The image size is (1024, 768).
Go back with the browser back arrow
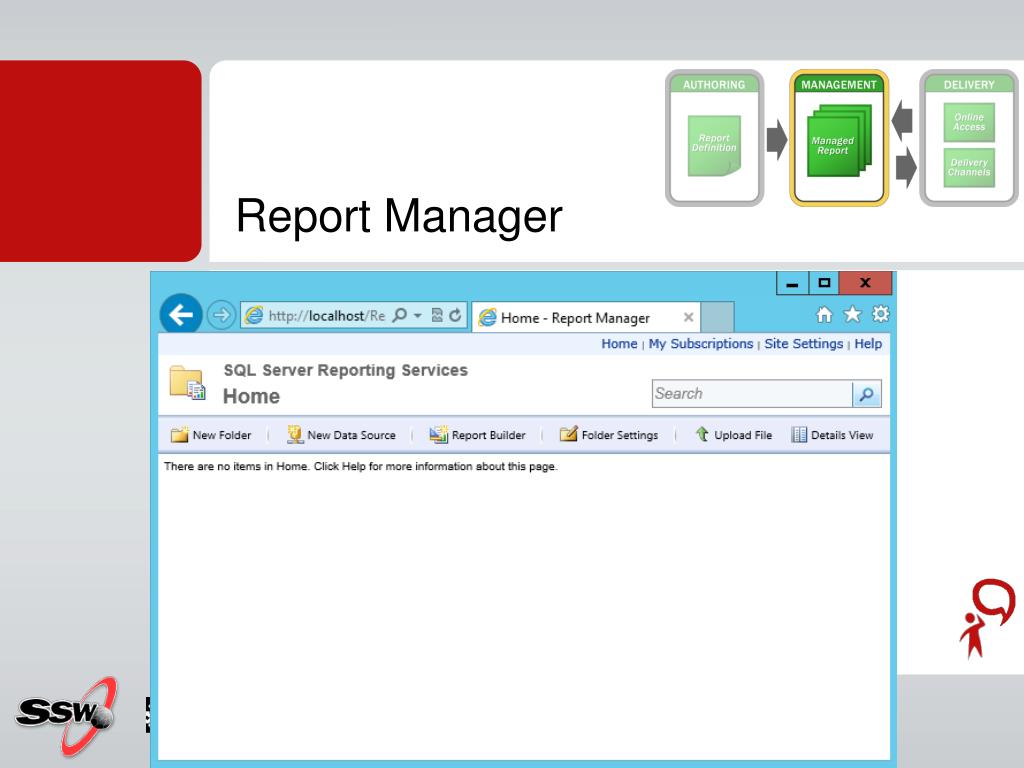point(181,315)
